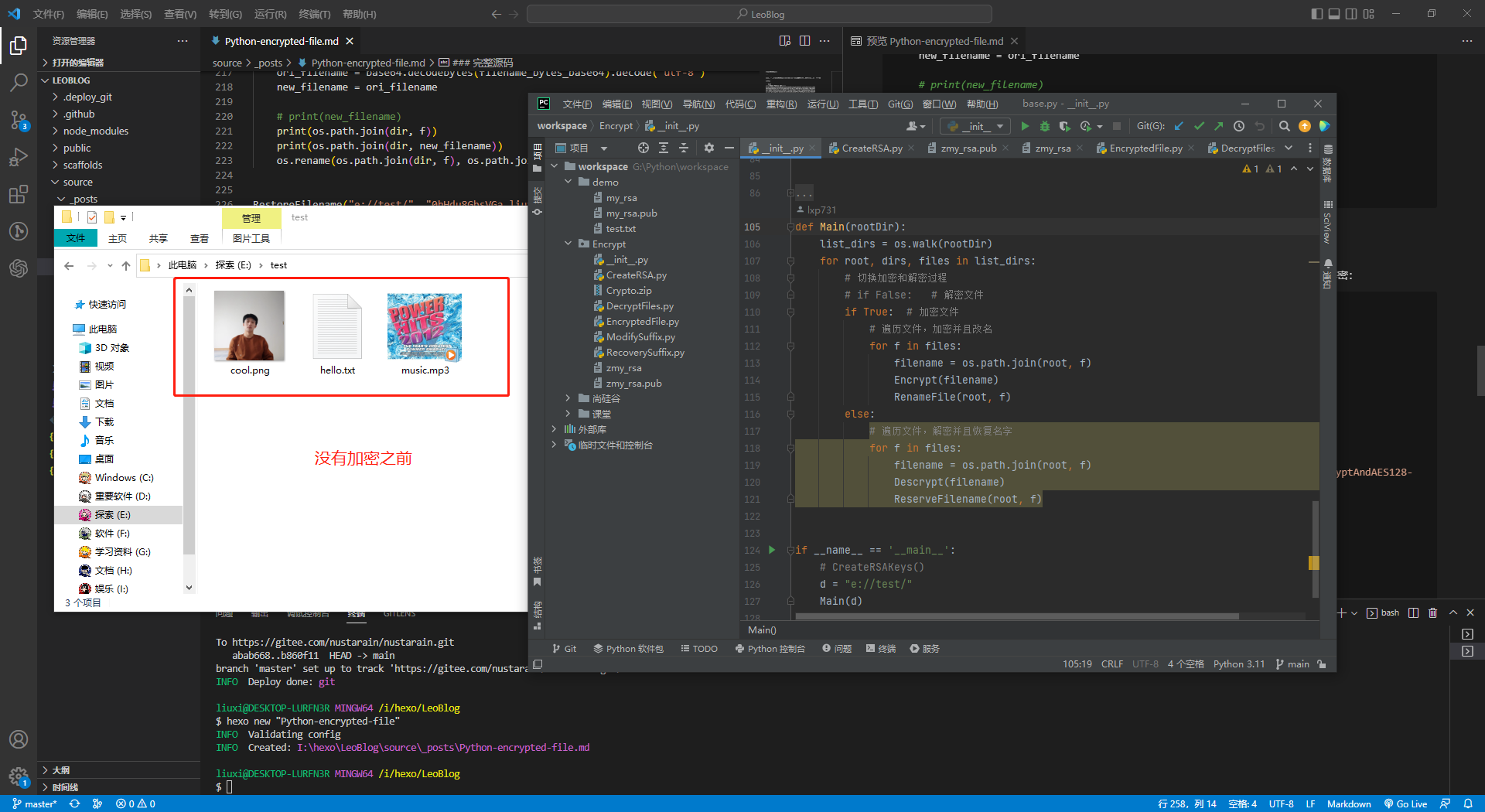The width and height of the screenshot is (1485, 812).
Task: Open File Explorer 查看 ribbon tab
Action: pyautogui.click(x=200, y=238)
